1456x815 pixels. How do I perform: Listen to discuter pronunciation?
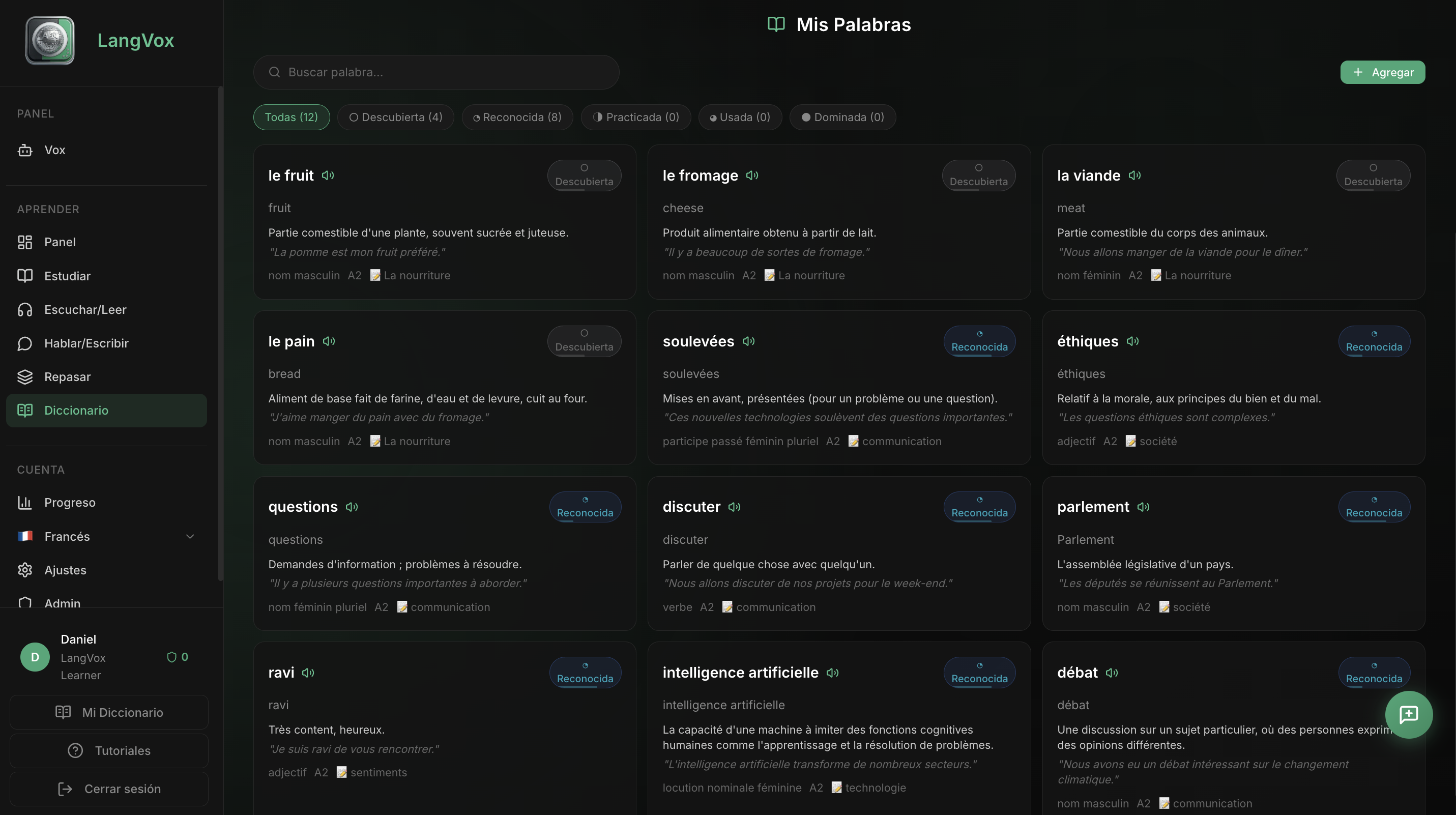tap(734, 507)
